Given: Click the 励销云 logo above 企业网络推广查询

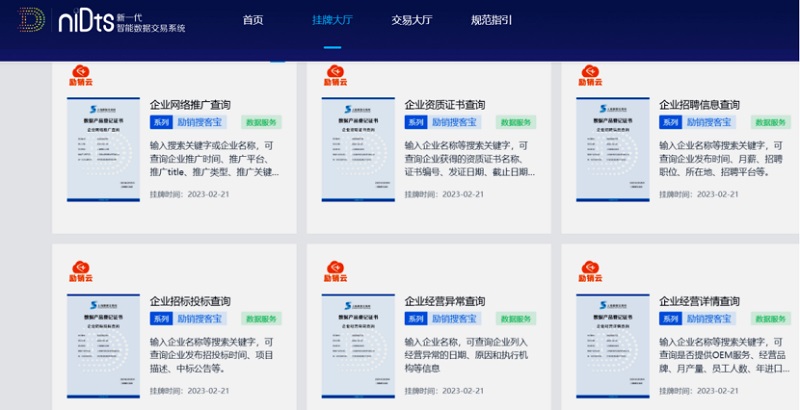Looking at the screenshot, I should [82, 76].
